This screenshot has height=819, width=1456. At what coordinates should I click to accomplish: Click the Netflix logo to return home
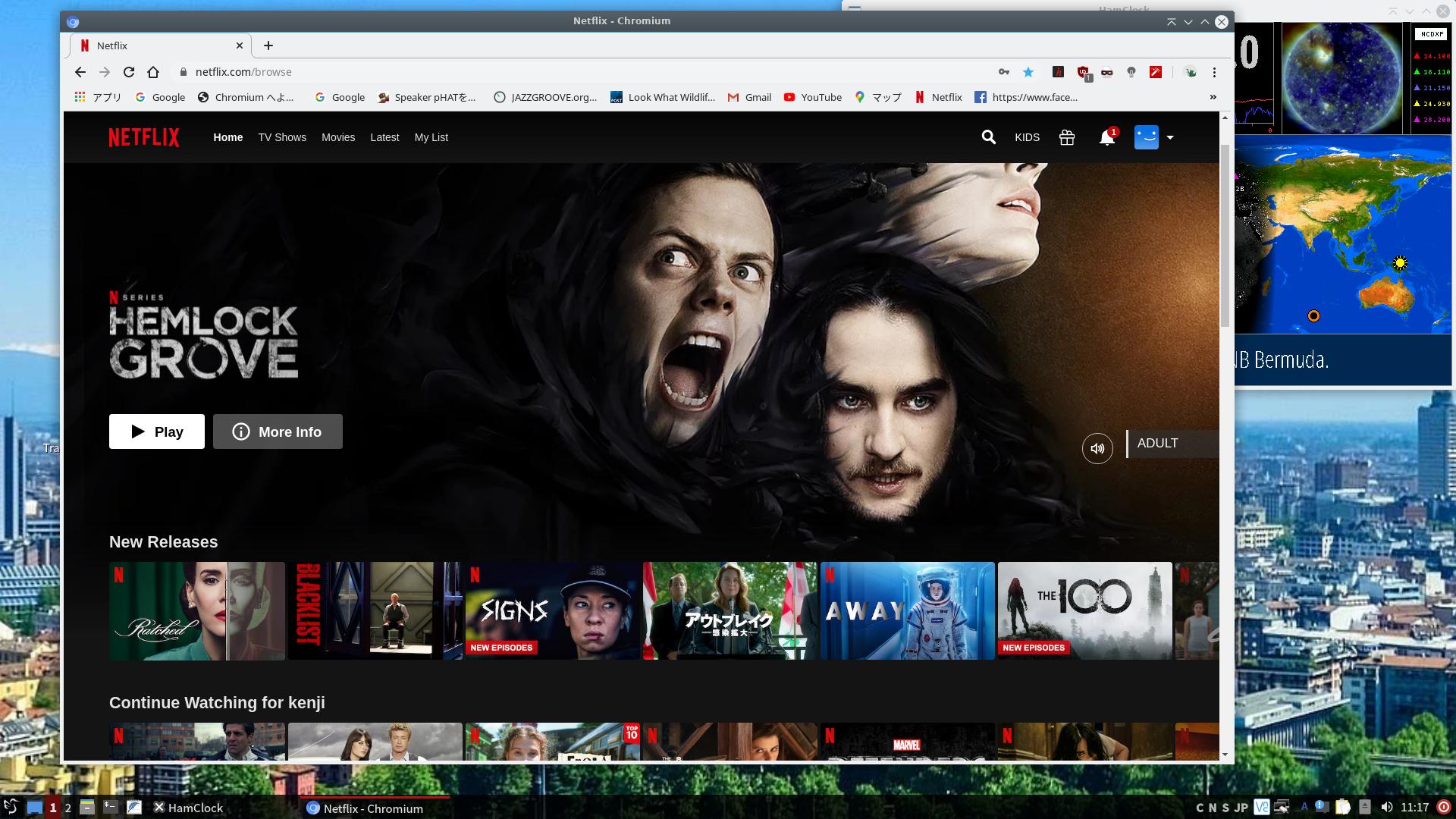pyautogui.click(x=143, y=137)
